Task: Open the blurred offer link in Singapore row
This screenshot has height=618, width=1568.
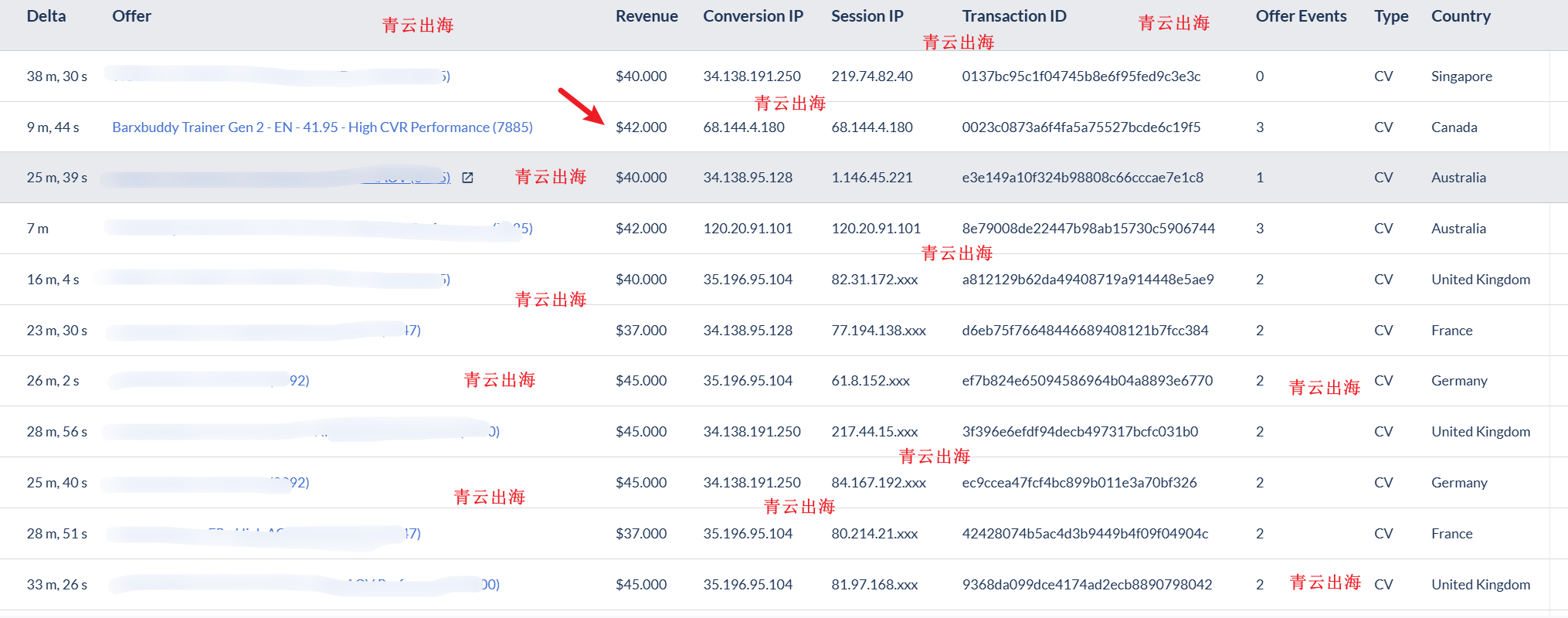Action: tap(278, 76)
